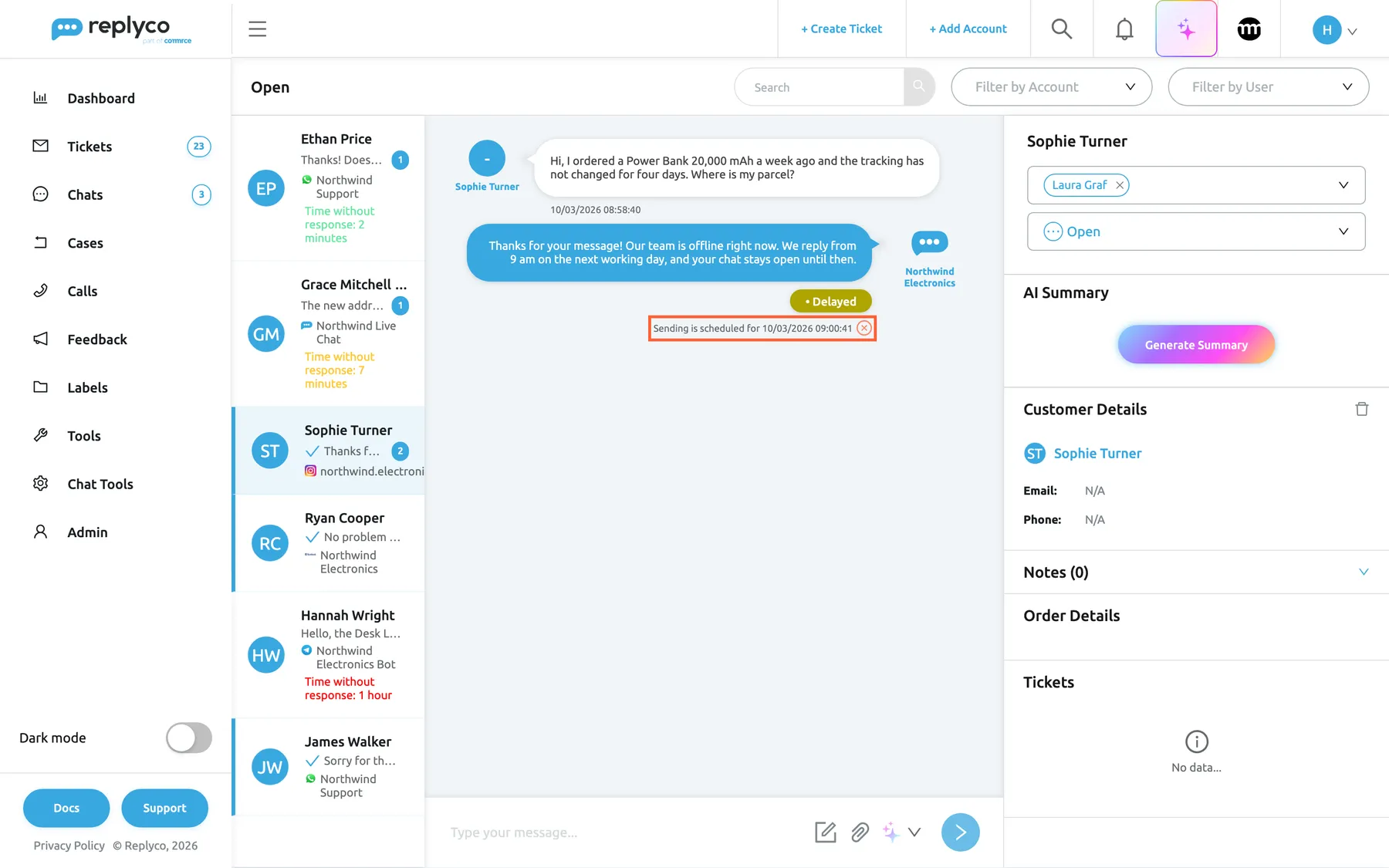Open the Privacy Policy link
Viewport: 1389px width, 868px height.
pyautogui.click(x=69, y=846)
